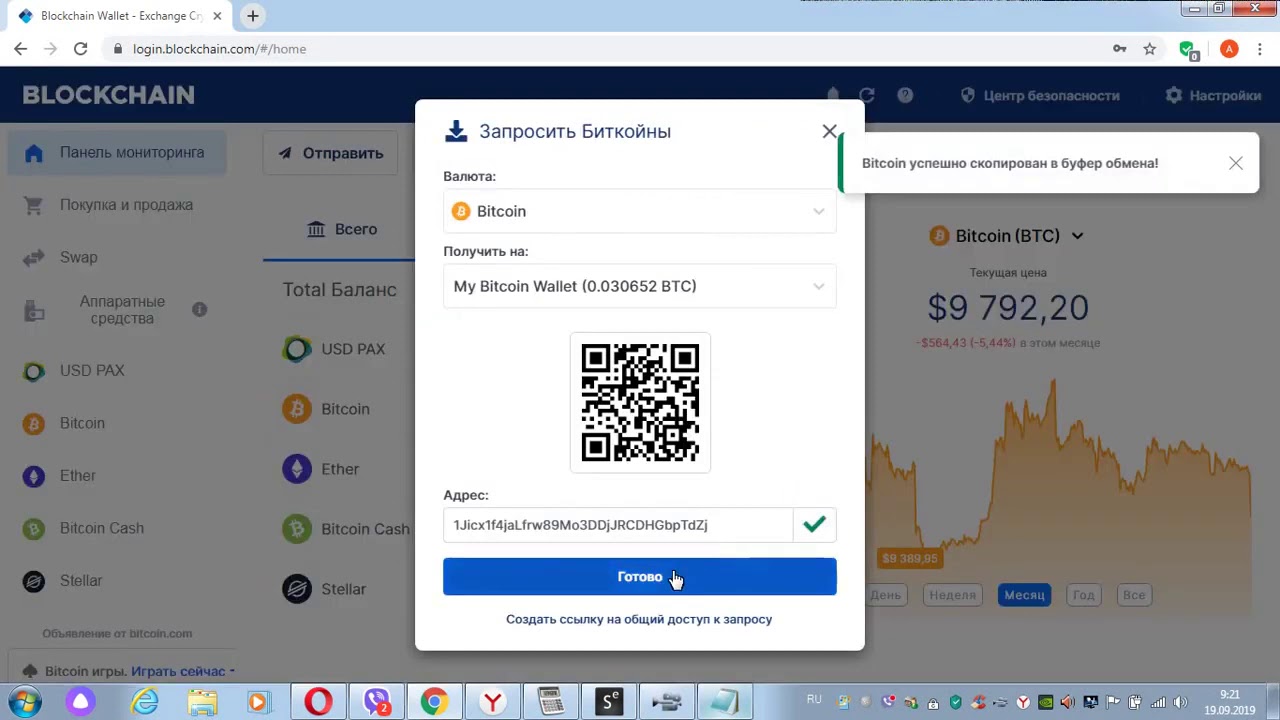Select the Ether sidebar icon

[x=34, y=476]
